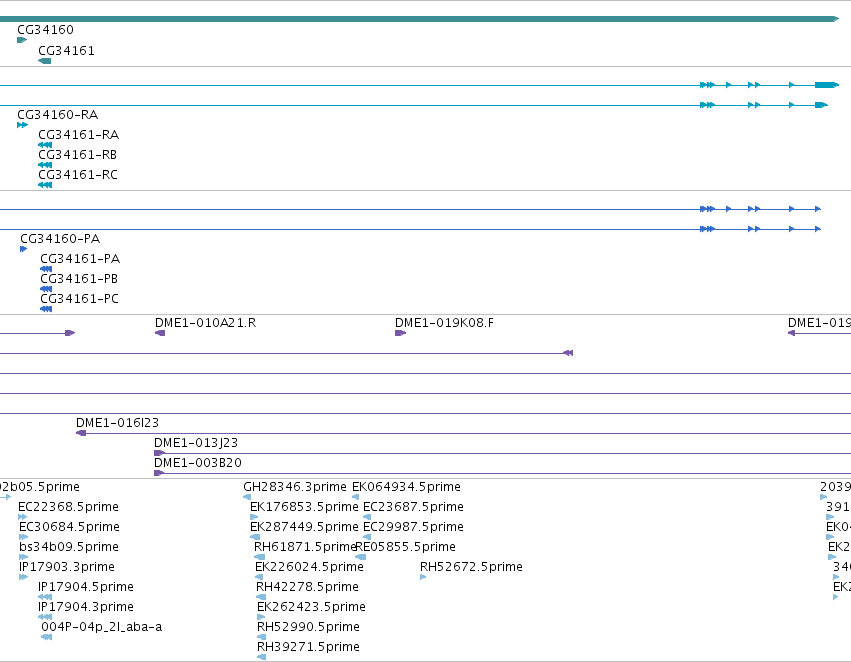The image size is (851, 662).
Task: Select the CG34161-PC protein label
Action: [79, 300]
